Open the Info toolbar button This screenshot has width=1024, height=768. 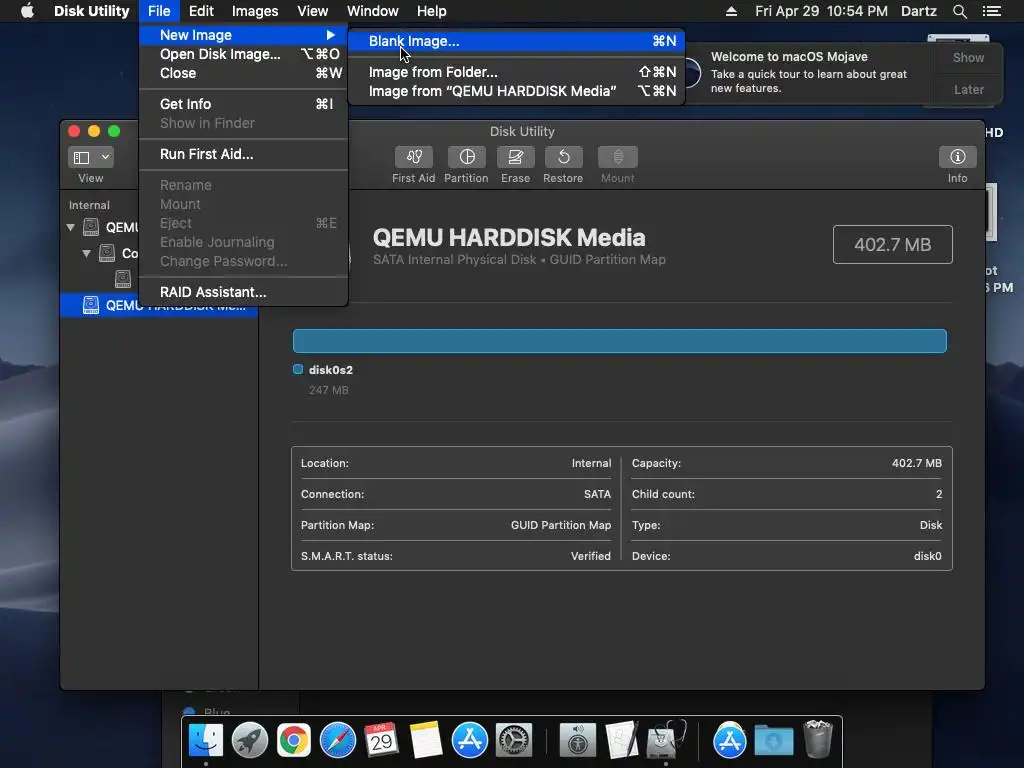pyautogui.click(x=957, y=157)
